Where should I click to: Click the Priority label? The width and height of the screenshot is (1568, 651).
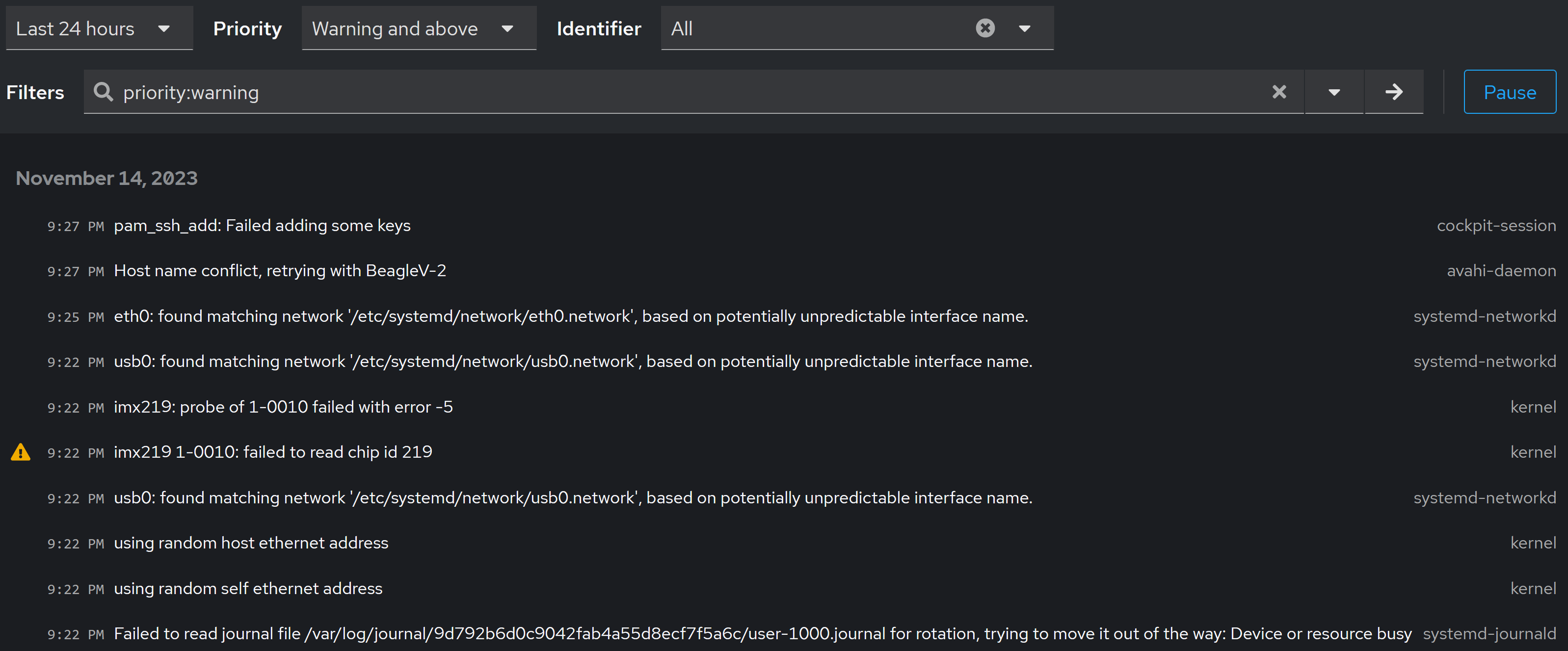pos(247,28)
